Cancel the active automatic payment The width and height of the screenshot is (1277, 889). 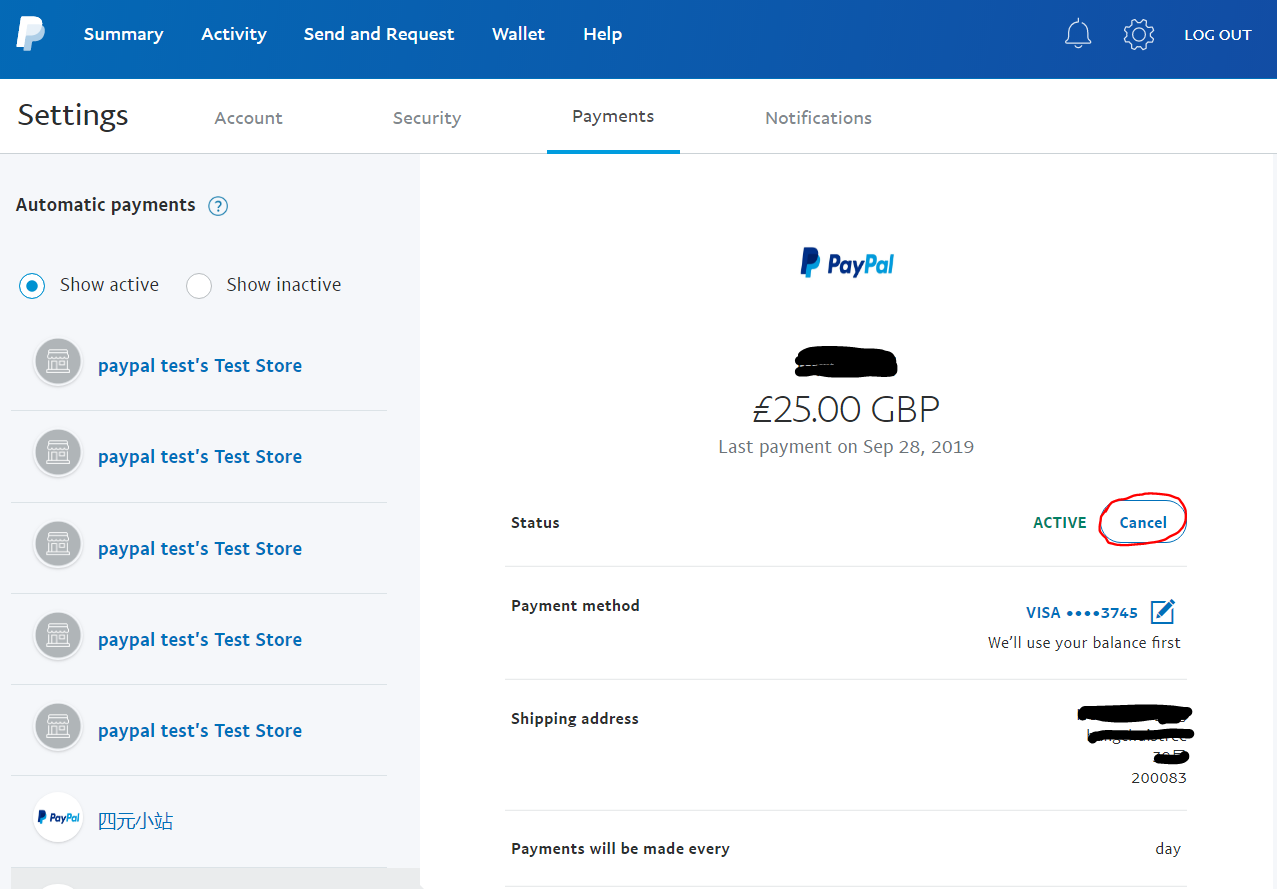1143,522
